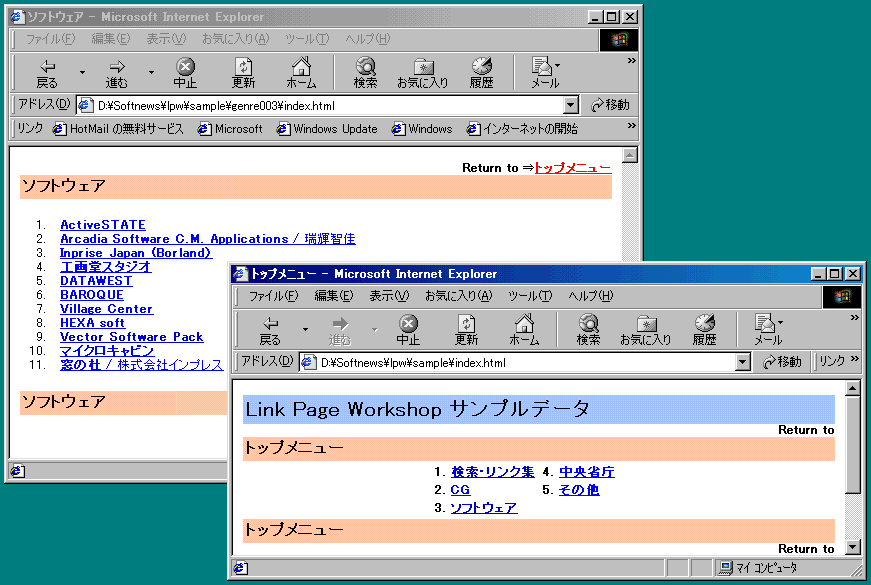The width and height of the screenshot is (871, 585).
Task: Open the 工画堂スタジオ link
Action: click(106, 267)
